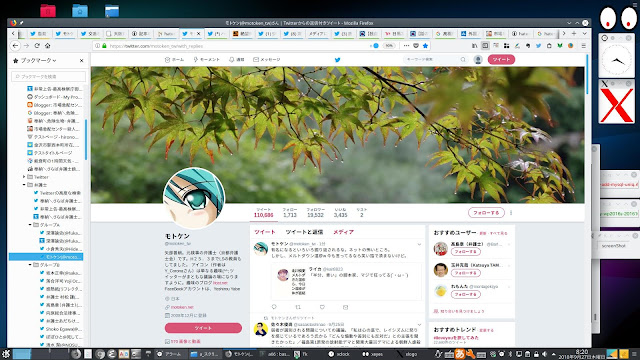
Task: Click the Twitter bird extension toolbar icon
Action: tap(538, 46)
